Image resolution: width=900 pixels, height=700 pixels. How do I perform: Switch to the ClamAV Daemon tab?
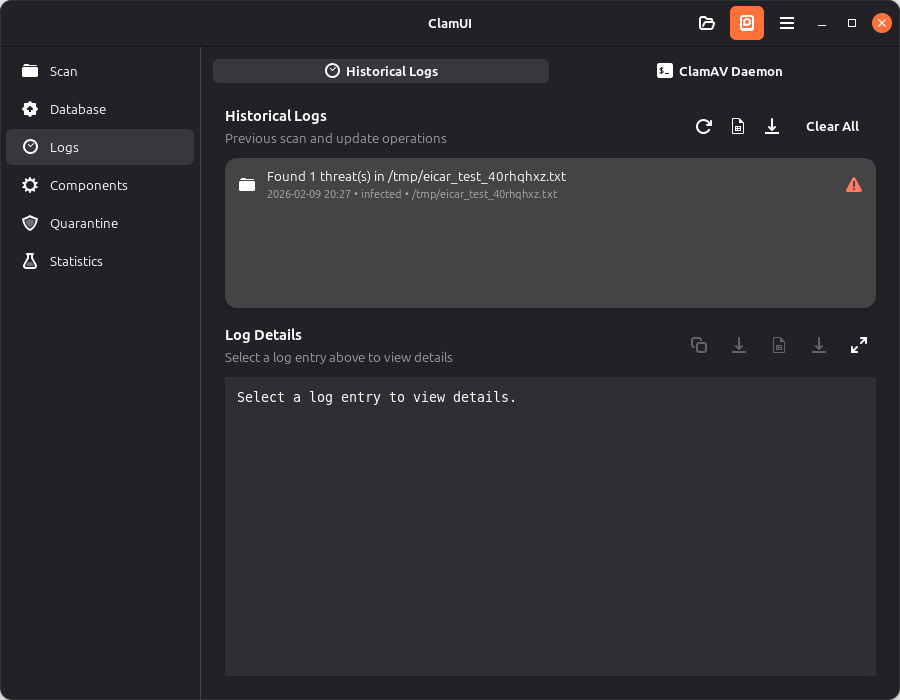tap(719, 71)
